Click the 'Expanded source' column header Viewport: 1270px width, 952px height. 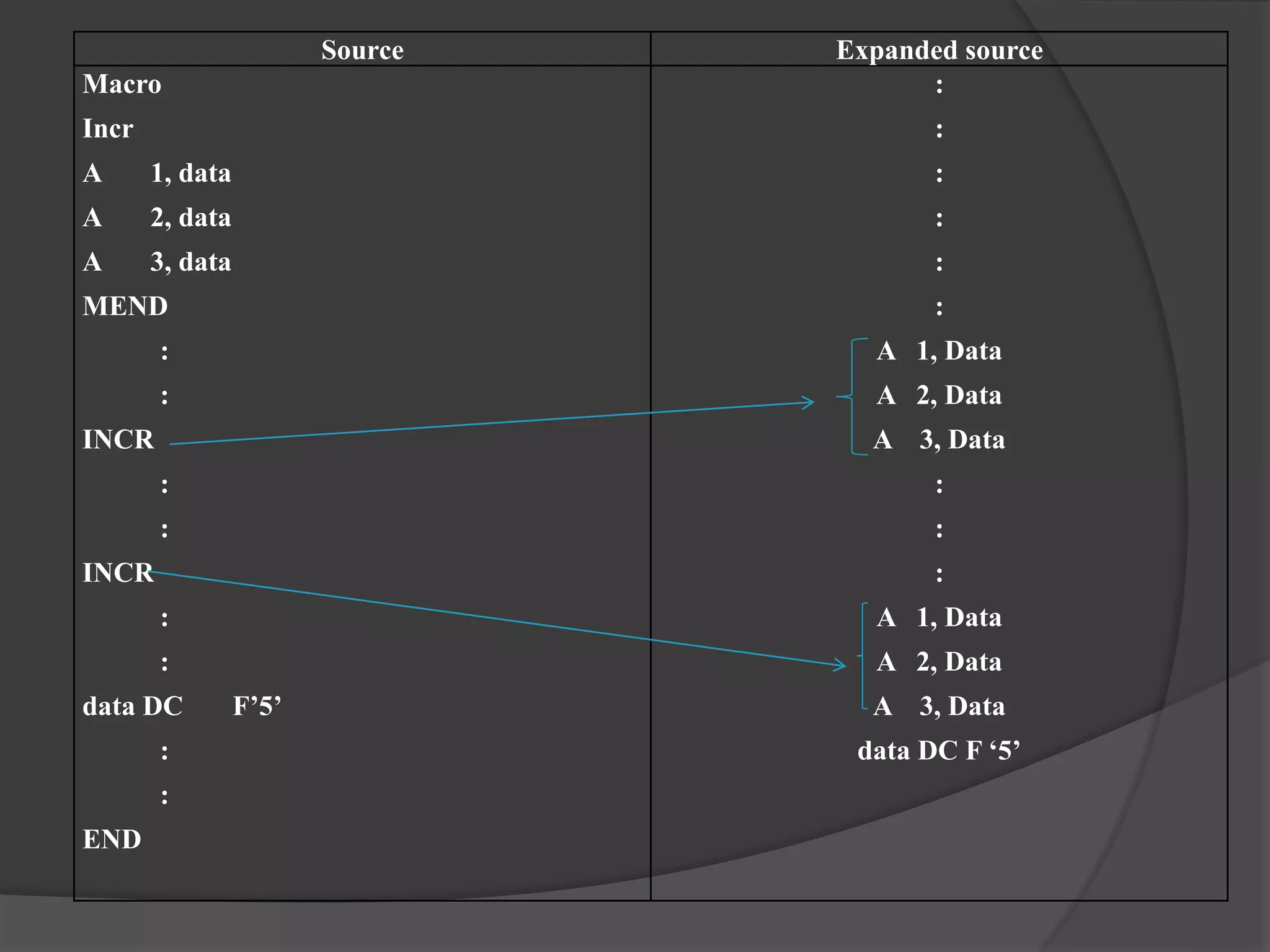tap(939, 50)
